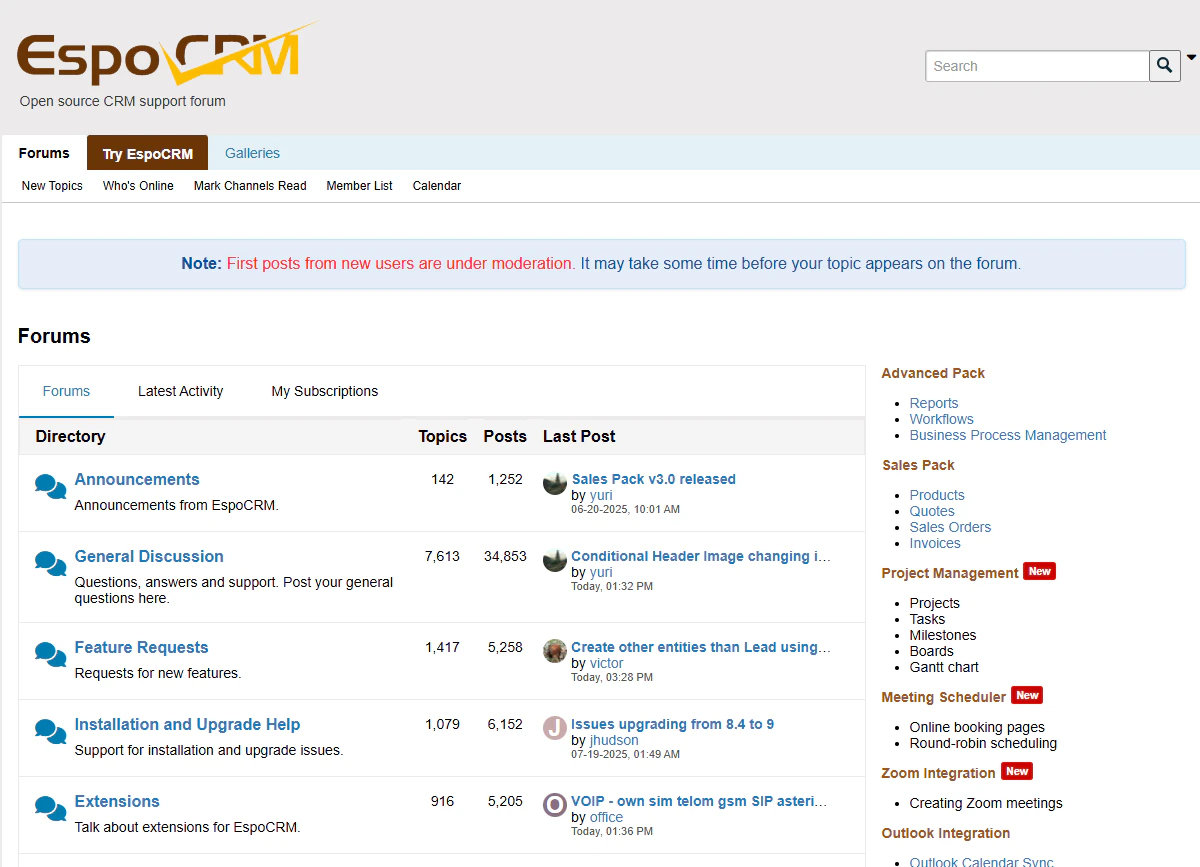
Task: Click the '34,853' posts count
Action: tap(505, 556)
